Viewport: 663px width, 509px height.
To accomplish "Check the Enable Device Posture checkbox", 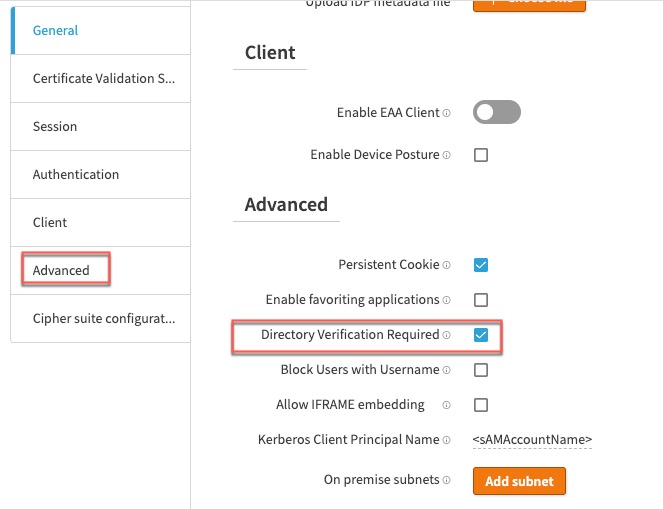I will 481,155.
